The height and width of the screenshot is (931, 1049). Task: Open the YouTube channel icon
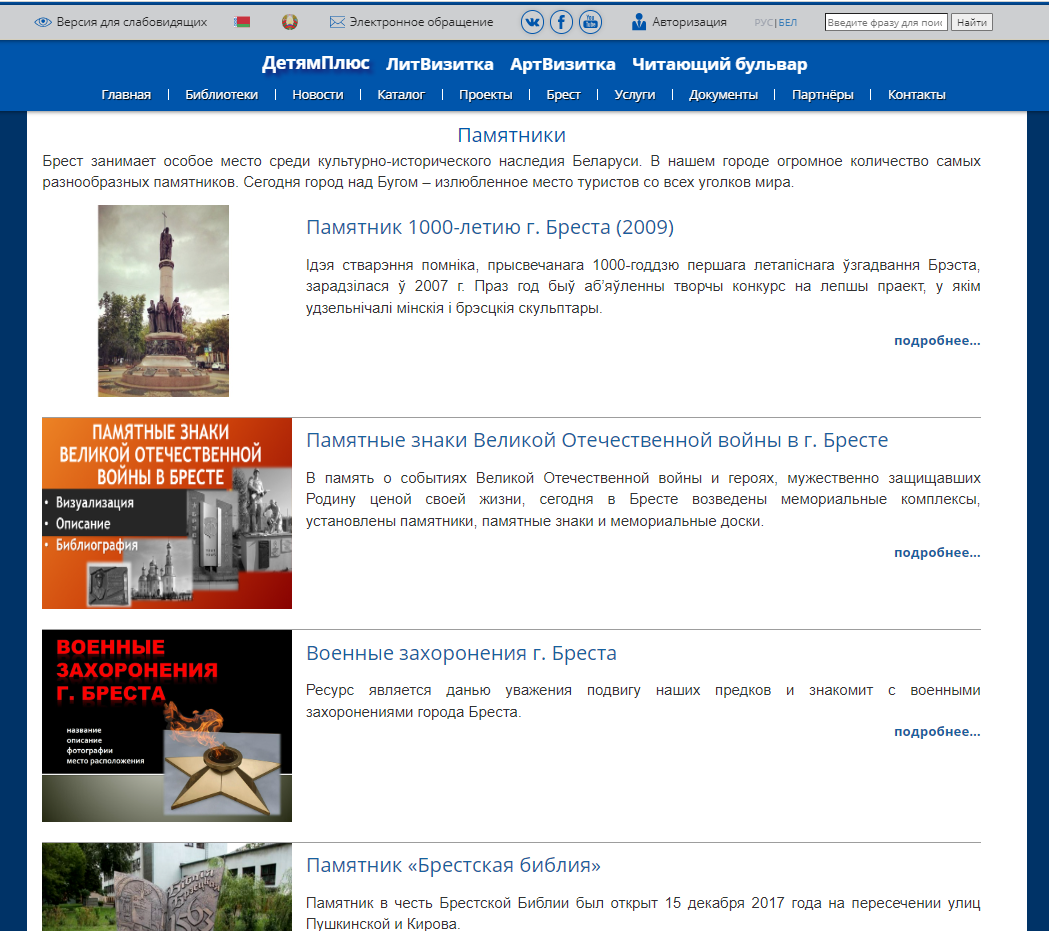click(x=590, y=22)
